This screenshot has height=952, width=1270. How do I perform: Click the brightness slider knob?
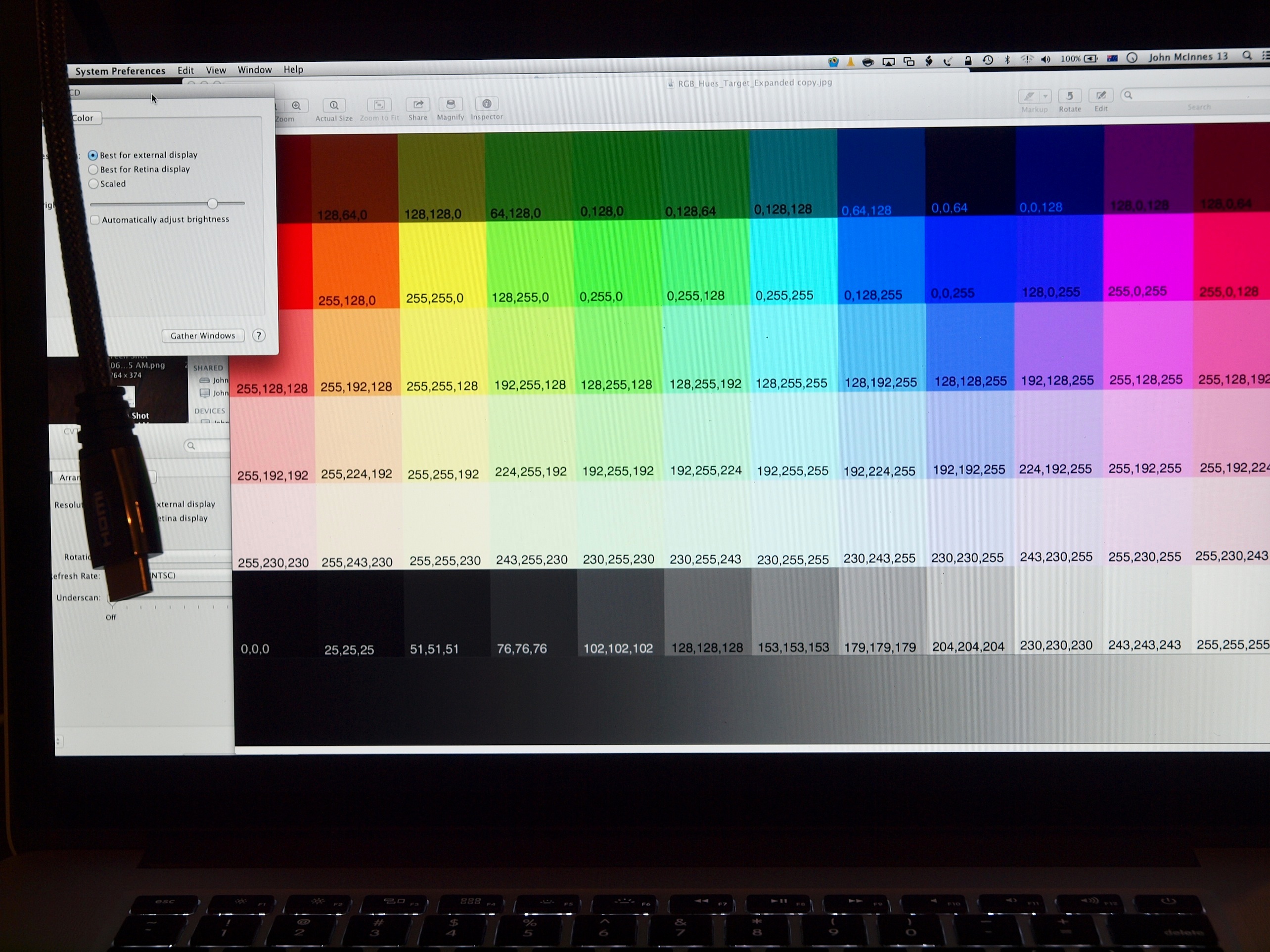coord(213,203)
